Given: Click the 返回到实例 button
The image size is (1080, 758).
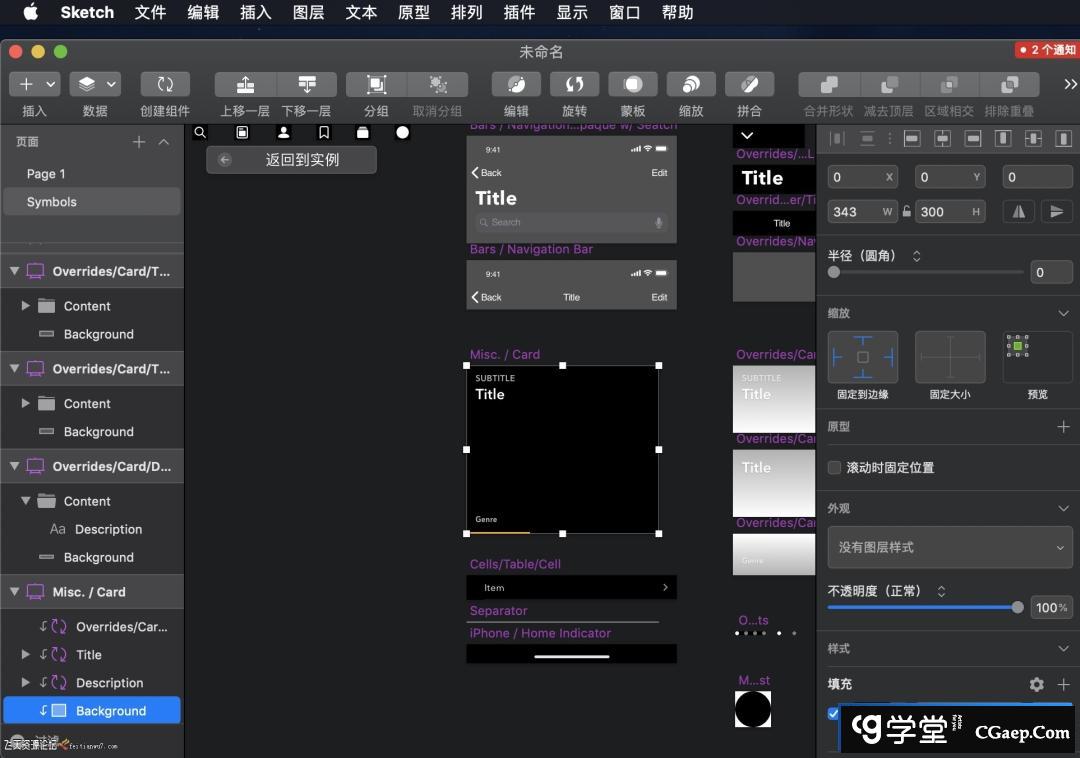Looking at the screenshot, I should pos(291,160).
